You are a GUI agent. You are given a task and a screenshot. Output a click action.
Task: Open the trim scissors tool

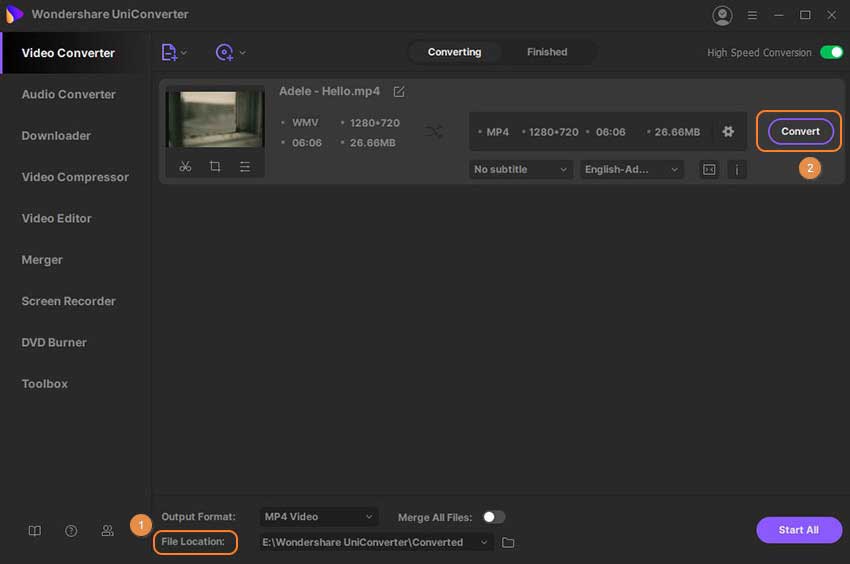pos(185,166)
